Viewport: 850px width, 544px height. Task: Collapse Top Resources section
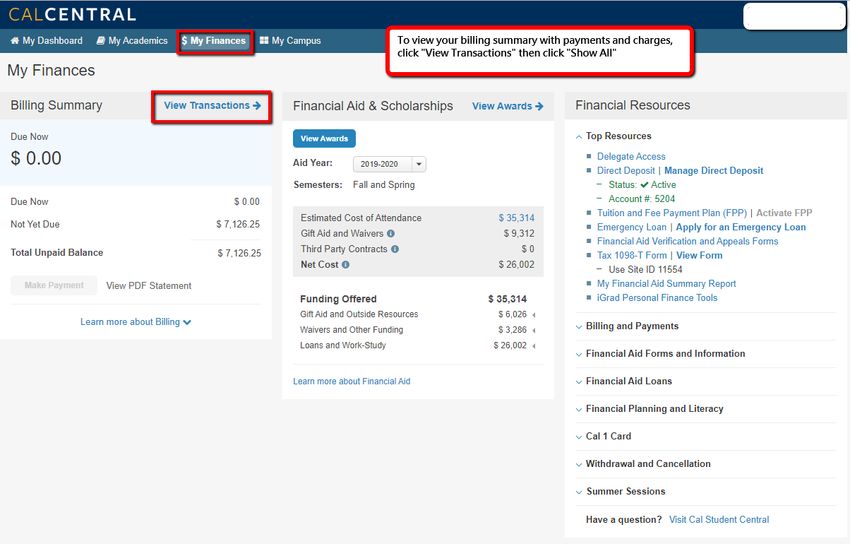coord(613,136)
